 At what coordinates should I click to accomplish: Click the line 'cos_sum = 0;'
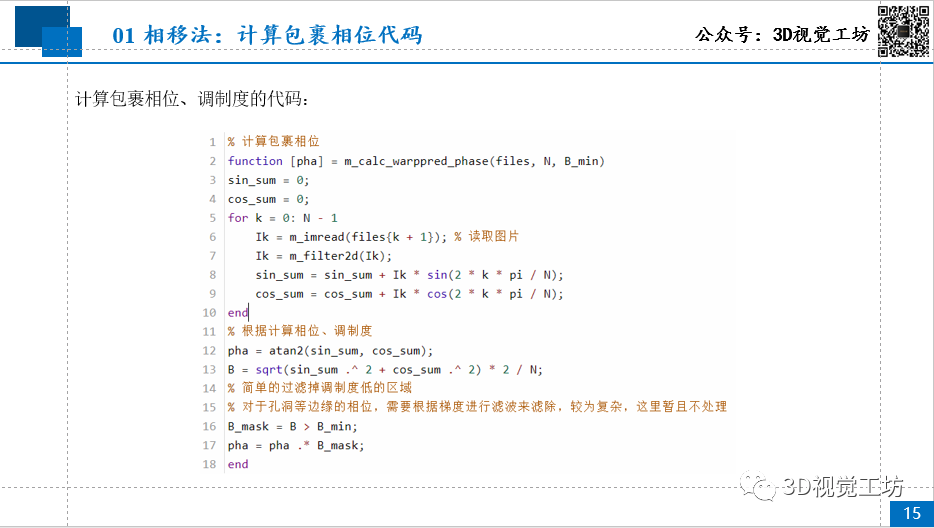coord(269,199)
